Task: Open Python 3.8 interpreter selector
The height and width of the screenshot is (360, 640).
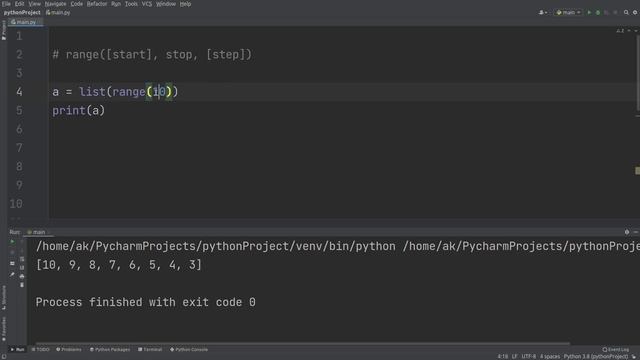Action: click(x=596, y=357)
